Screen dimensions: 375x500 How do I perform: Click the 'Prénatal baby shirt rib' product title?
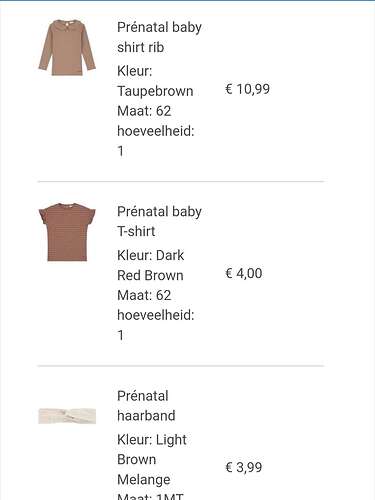[x=159, y=37]
